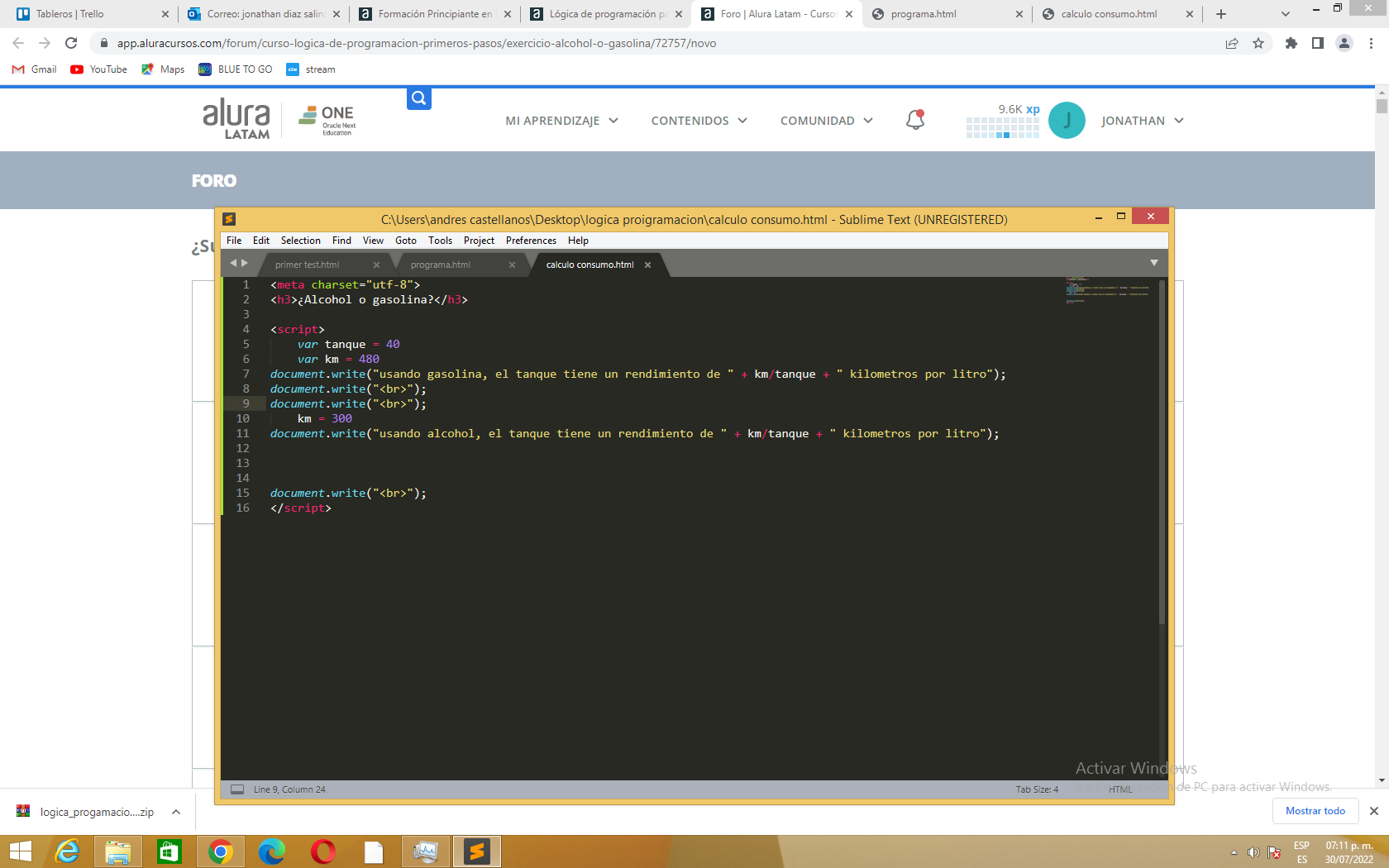Image resolution: width=1389 pixels, height=868 pixels.
Task: Open the Maps bookmark
Action: 163,69
